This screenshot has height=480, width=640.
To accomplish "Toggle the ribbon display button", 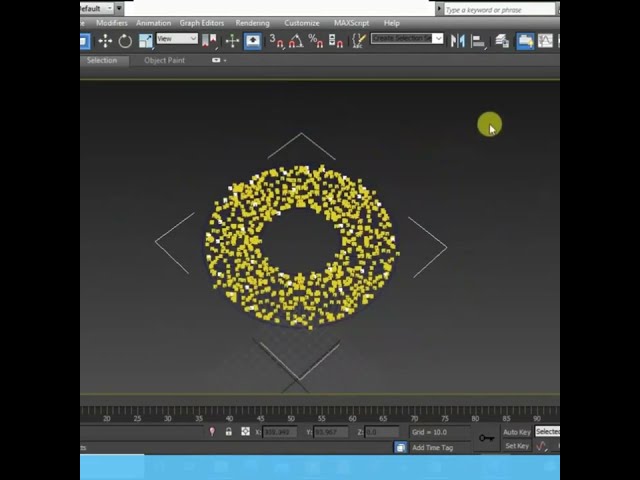I will click(525, 41).
